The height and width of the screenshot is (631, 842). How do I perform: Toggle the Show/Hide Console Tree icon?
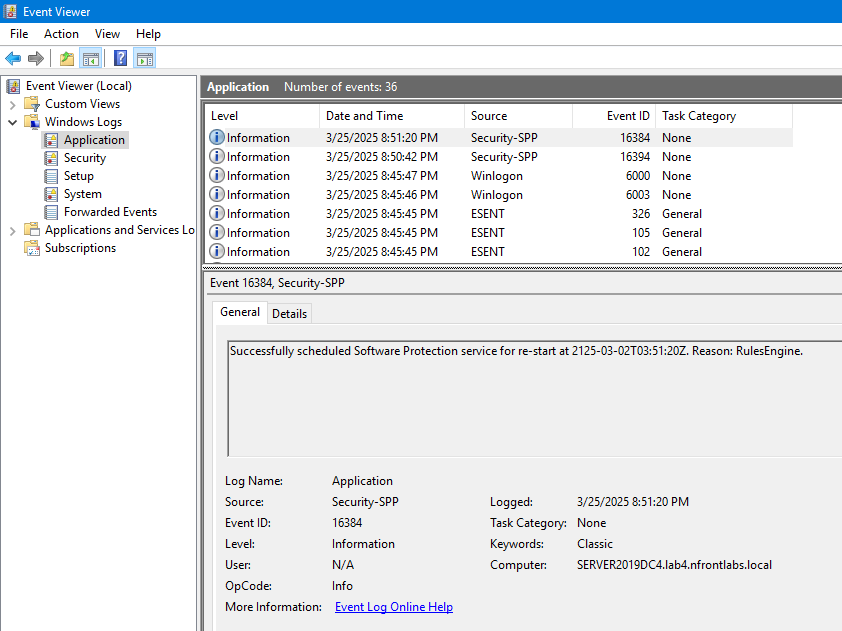coord(90,58)
